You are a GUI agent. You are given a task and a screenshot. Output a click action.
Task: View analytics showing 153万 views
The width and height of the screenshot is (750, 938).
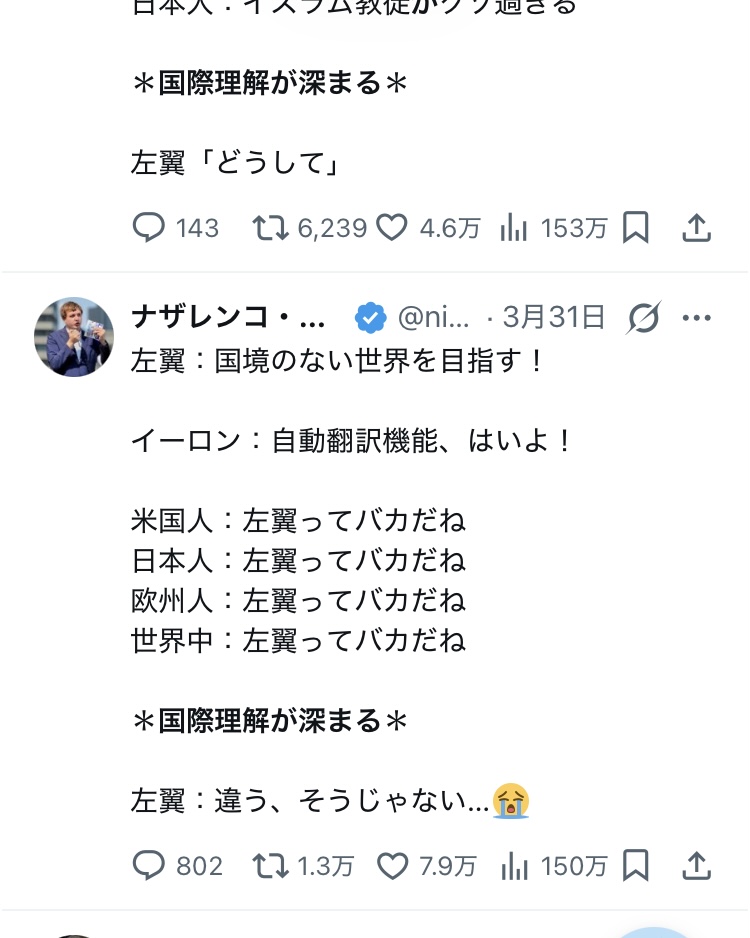pyautogui.click(x=513, y=228)
